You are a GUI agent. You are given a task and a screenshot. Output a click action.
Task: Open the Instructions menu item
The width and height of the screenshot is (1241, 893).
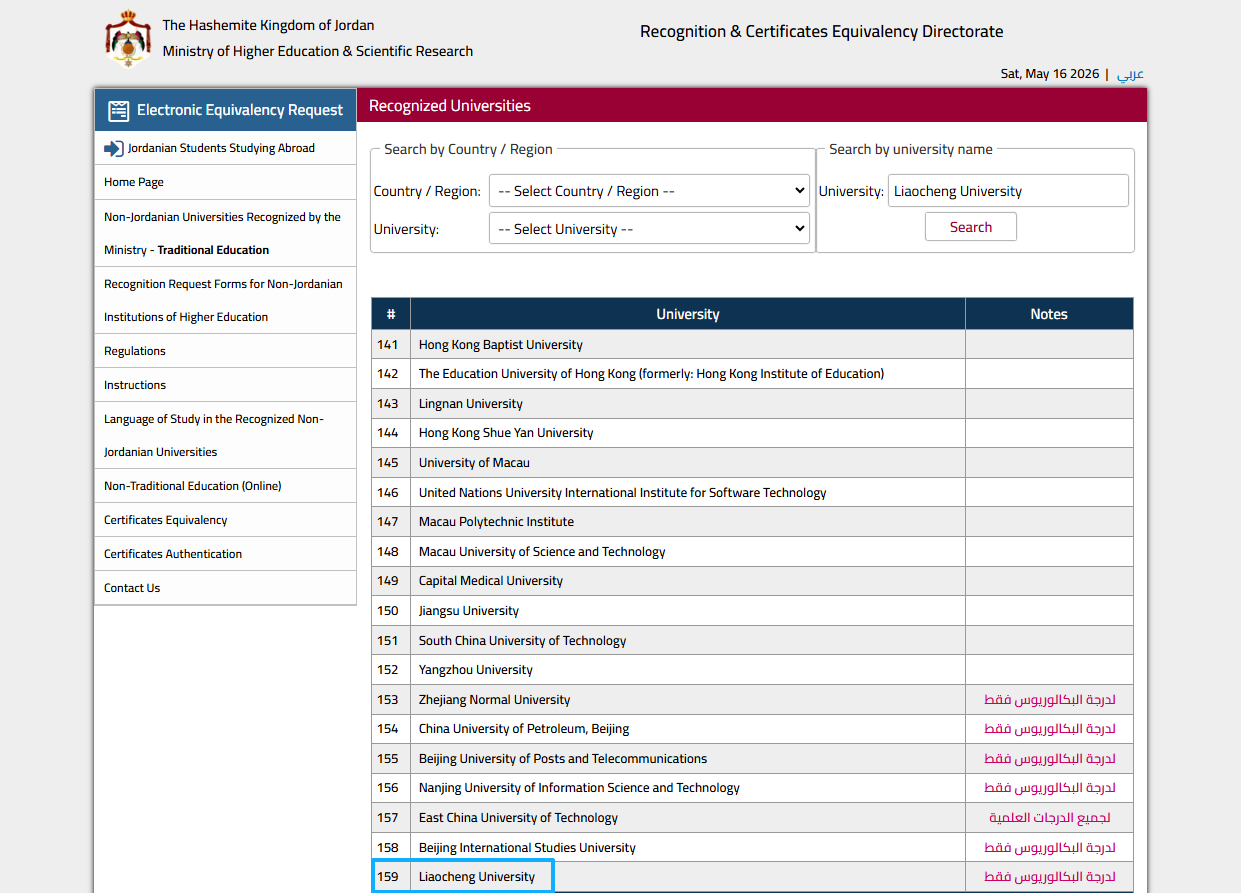coord(226,385)
